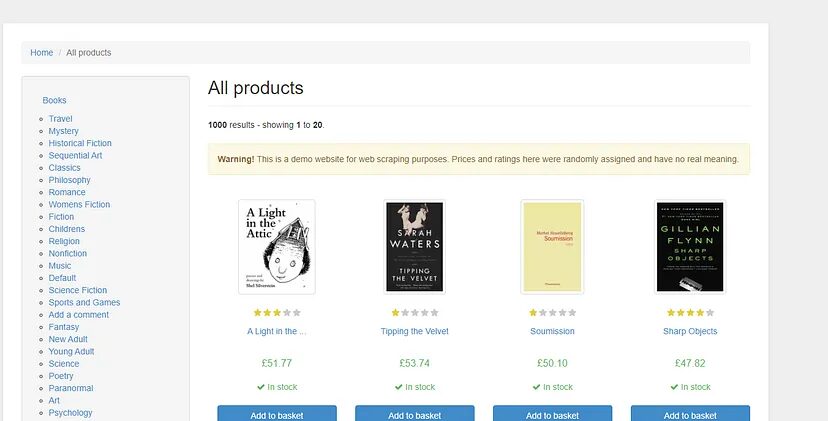Open the Soumission book cover image
Image resolution: width=828 pixels, height=421 pixels.
pos(552,246)
